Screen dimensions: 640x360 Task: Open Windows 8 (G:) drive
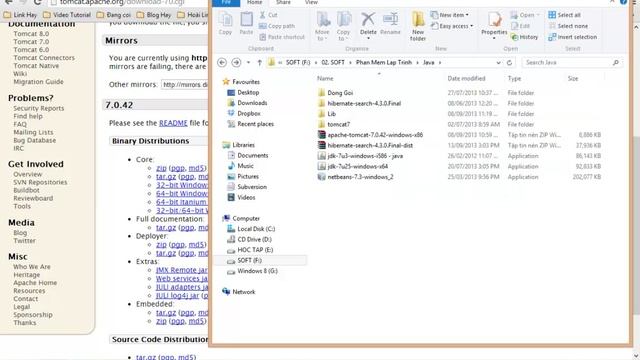(257, 271)
